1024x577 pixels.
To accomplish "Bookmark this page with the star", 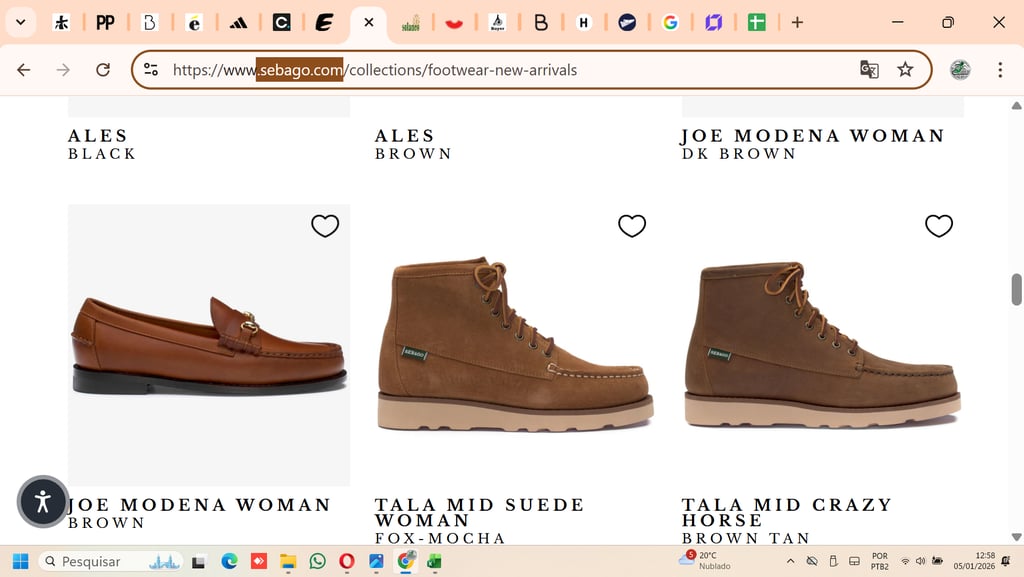I will point(904,70).
